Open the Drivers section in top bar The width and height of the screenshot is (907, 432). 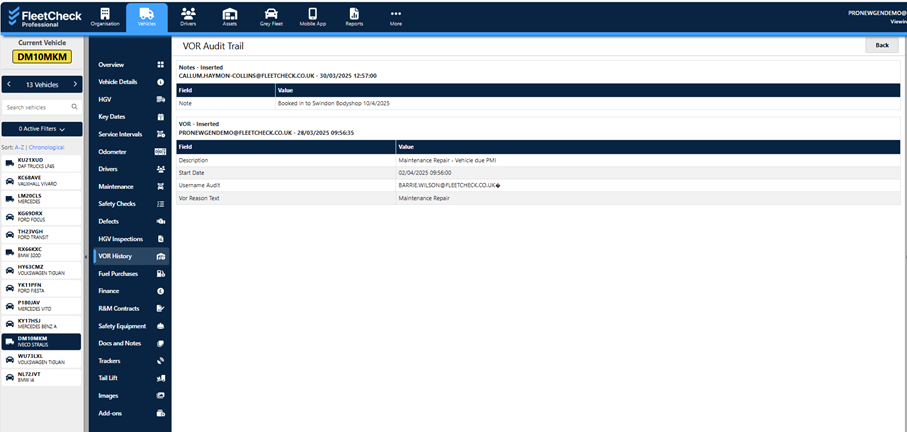pos(188,16)
